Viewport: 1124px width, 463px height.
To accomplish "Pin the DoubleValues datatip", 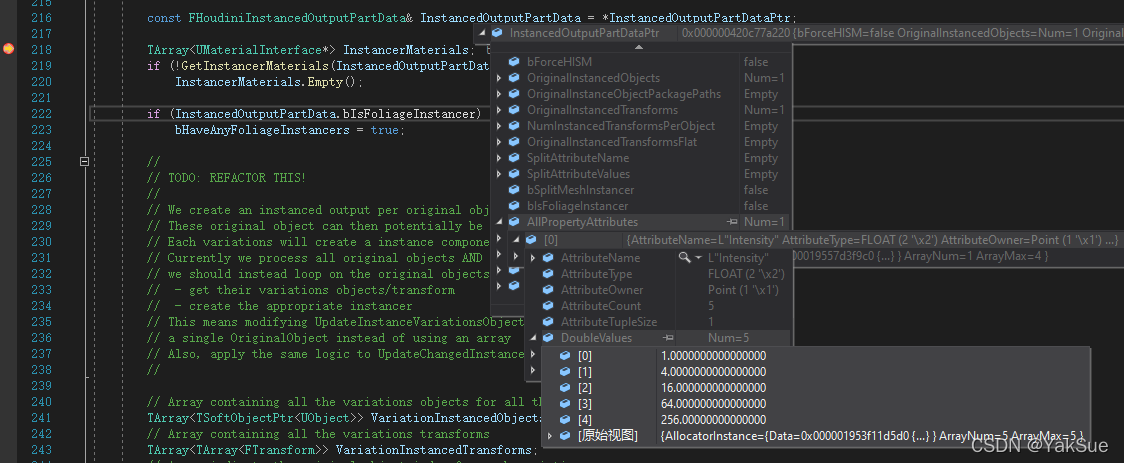I will click(667, 338).
